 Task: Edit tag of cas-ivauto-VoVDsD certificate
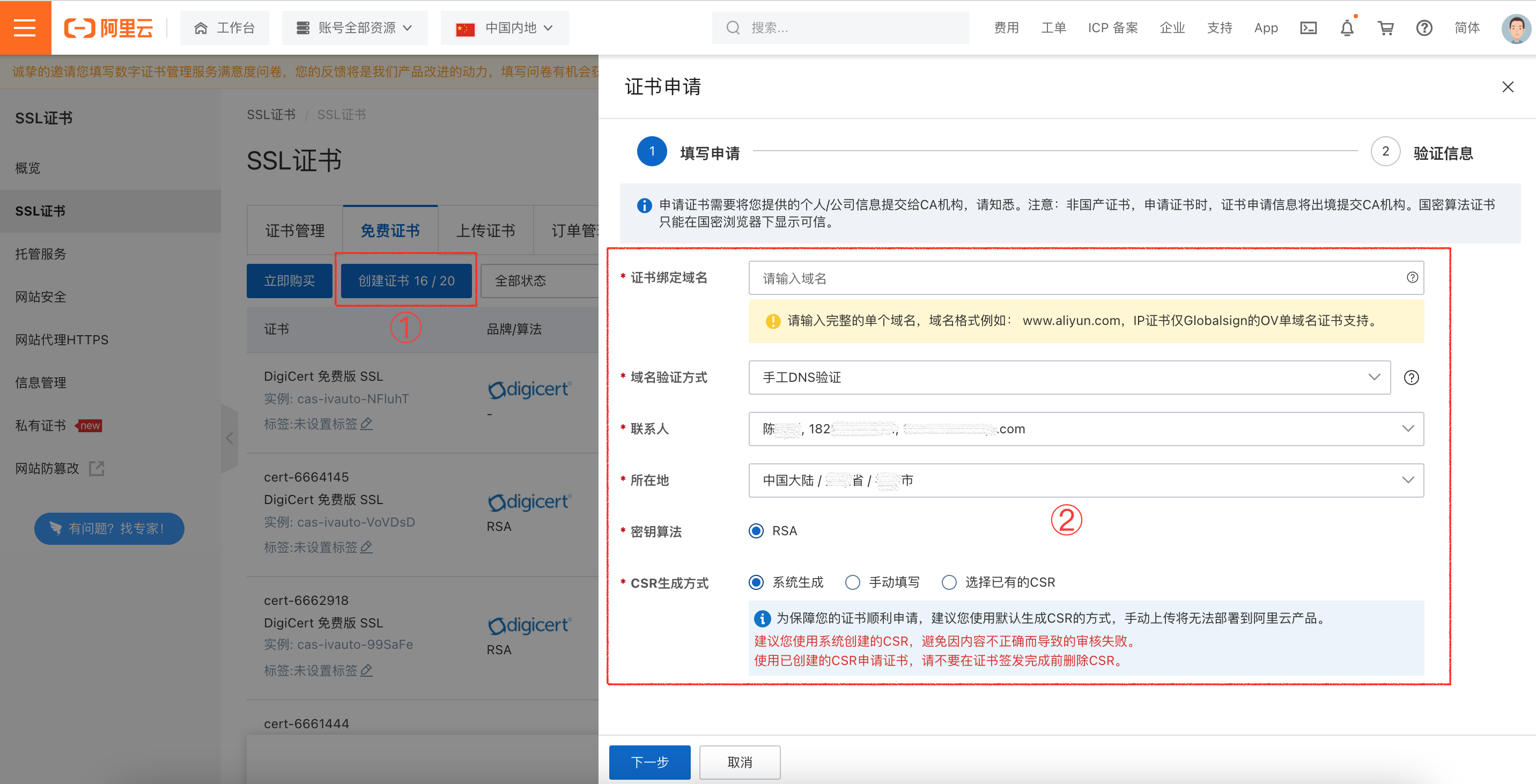(366, 547)
